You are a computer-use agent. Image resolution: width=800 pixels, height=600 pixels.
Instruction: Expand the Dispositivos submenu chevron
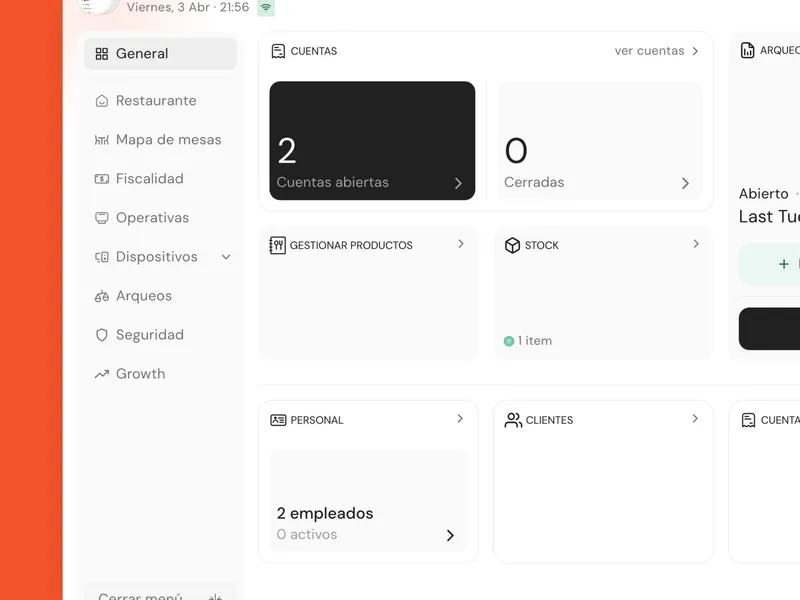point(226,257)
